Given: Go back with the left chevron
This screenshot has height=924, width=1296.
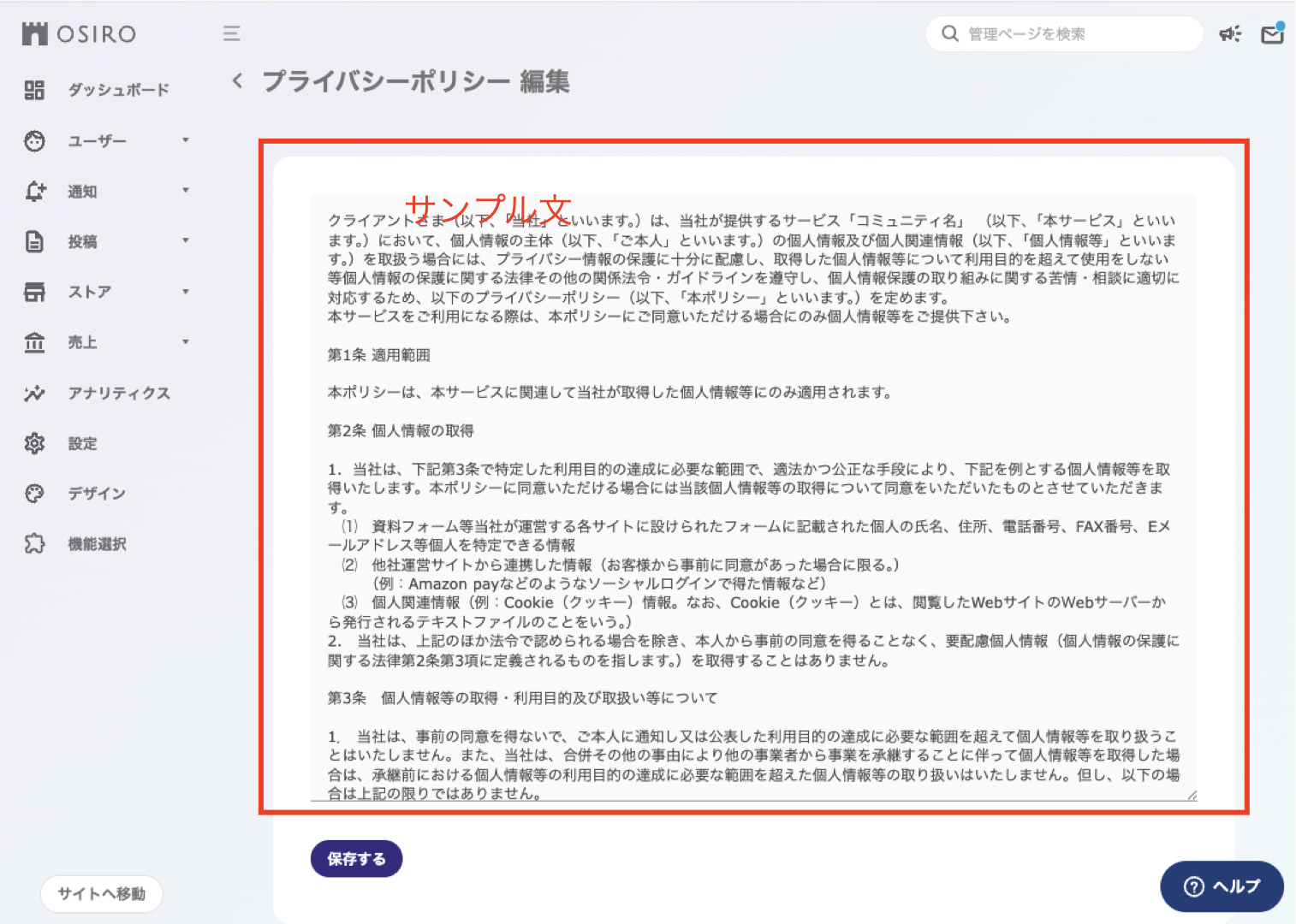Looking at the screenshot, I should tap(237, 80).
